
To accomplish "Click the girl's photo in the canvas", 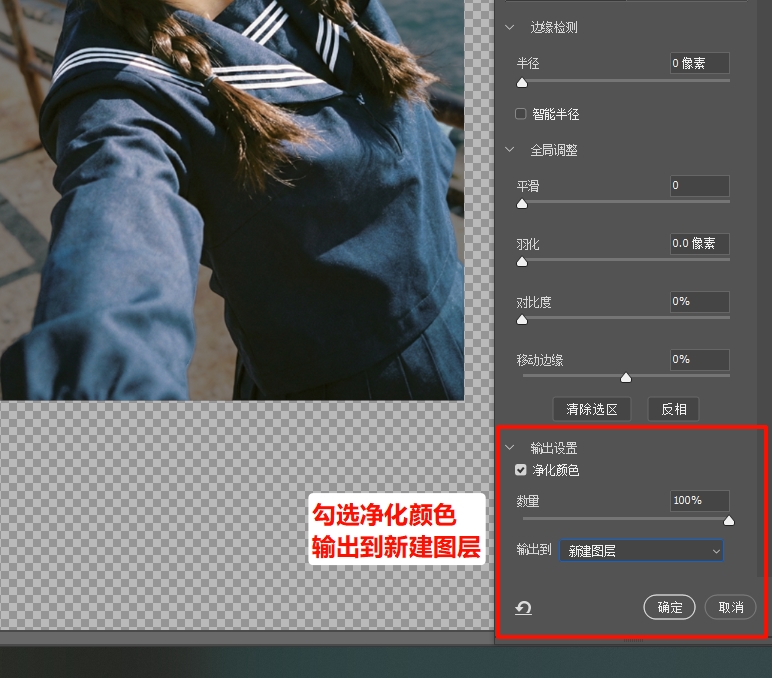I will point(232,199).
